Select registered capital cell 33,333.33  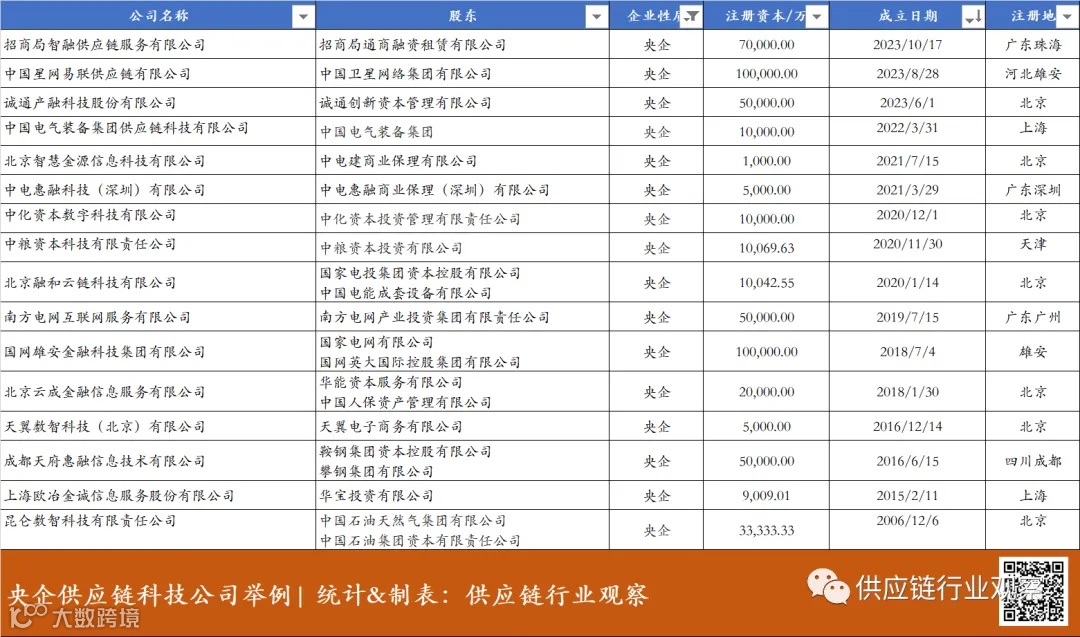click(x=767, y=530)
